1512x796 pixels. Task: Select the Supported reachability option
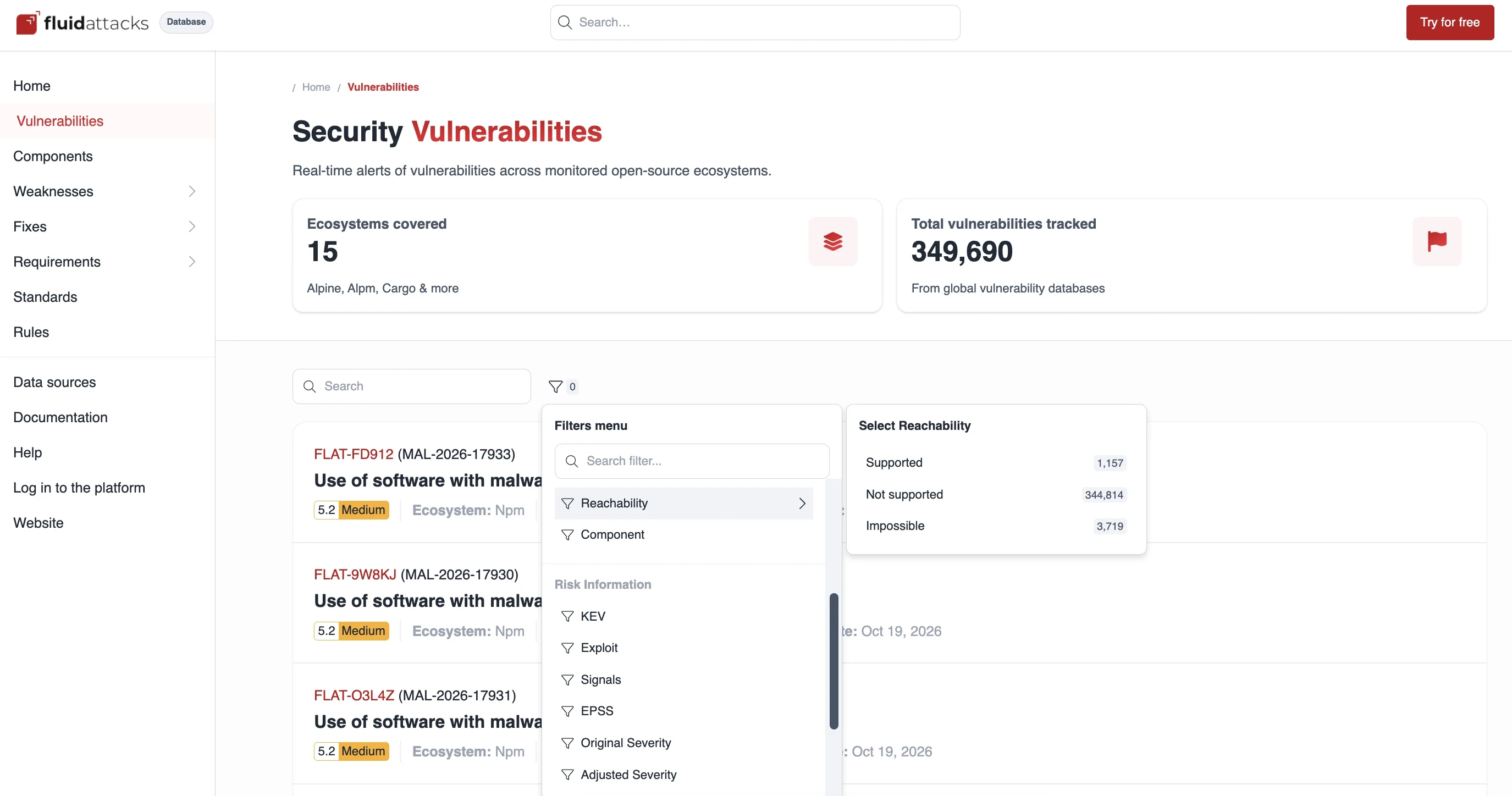tap(996, 462)
